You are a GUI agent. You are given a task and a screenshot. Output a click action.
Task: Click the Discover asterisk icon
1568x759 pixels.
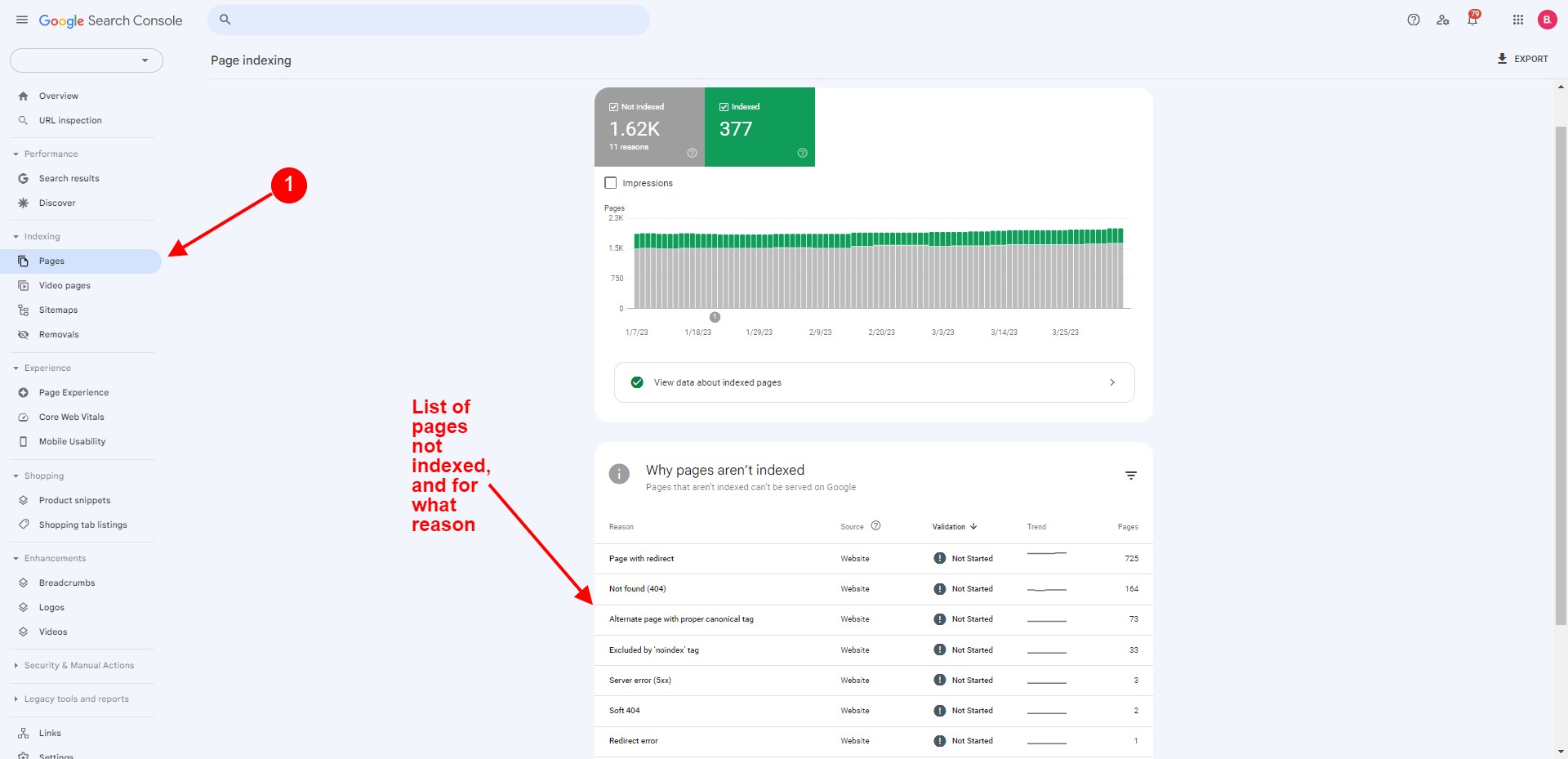(23, 203)
